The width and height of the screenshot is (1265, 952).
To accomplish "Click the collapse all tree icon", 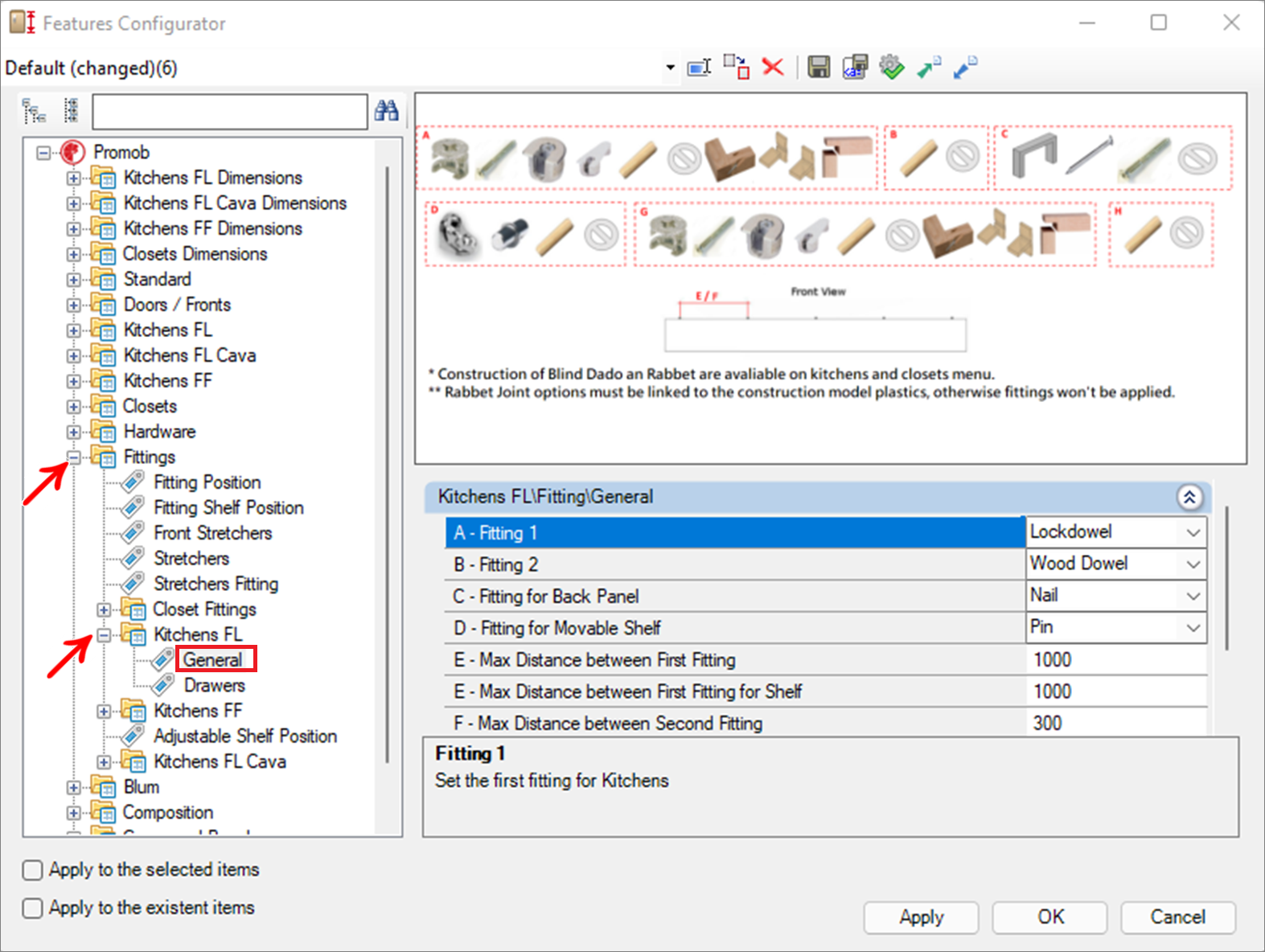I will [x=71, y=111].
